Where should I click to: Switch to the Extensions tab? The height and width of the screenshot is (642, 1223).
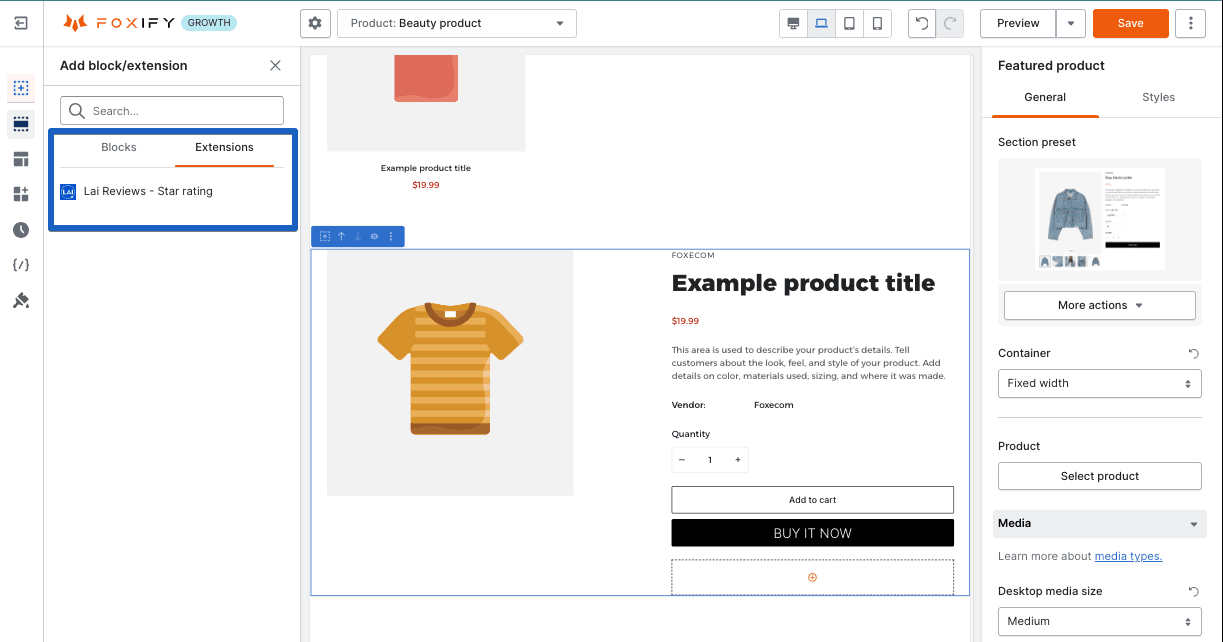point(224,147)
